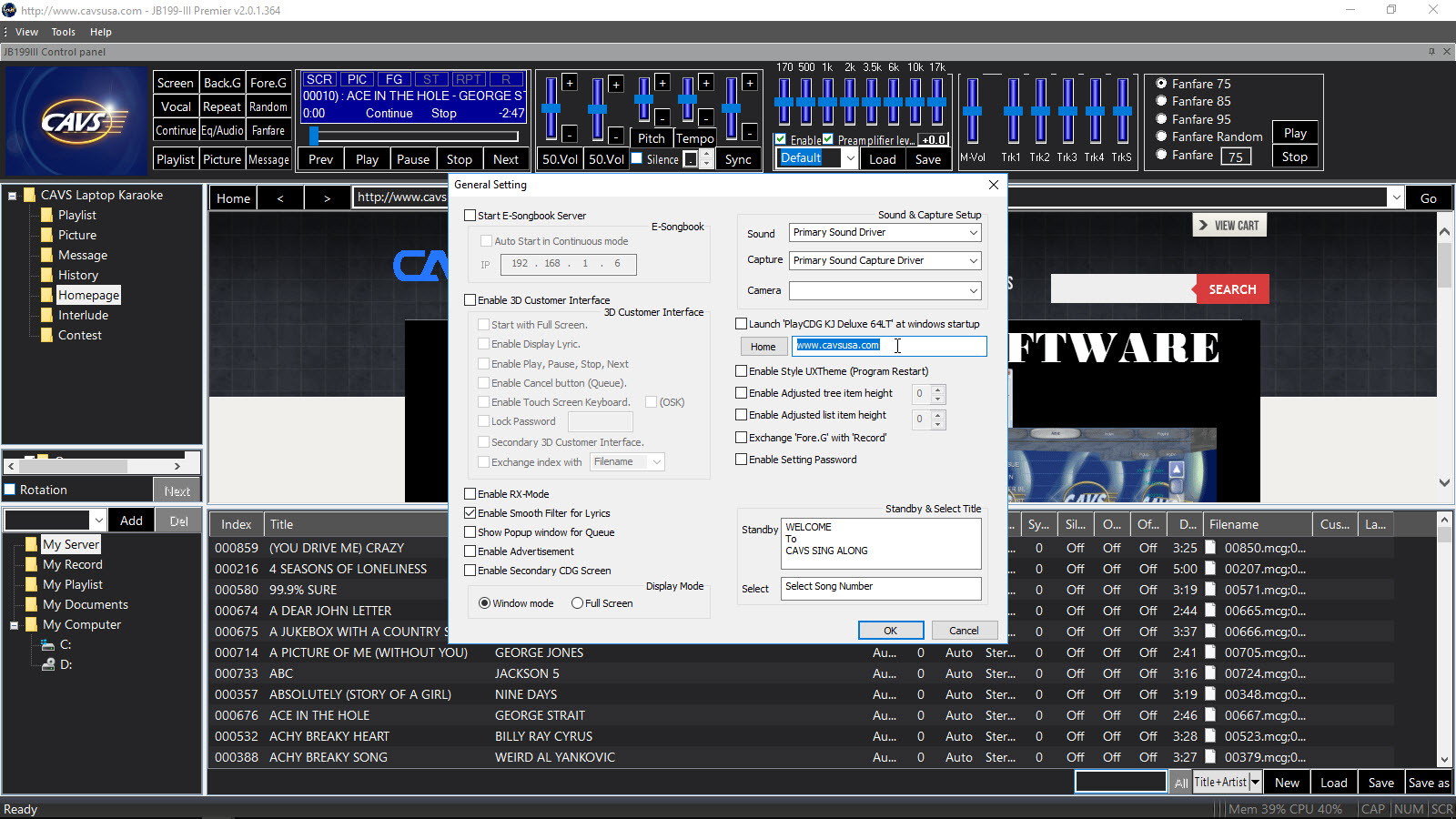Open the equalizer Default preset dropdown
1456x819 pixels.
coord(850,158)
